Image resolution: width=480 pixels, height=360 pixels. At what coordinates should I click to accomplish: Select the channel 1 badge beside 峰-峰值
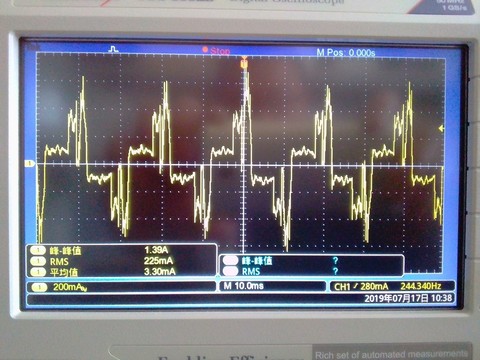38,250
